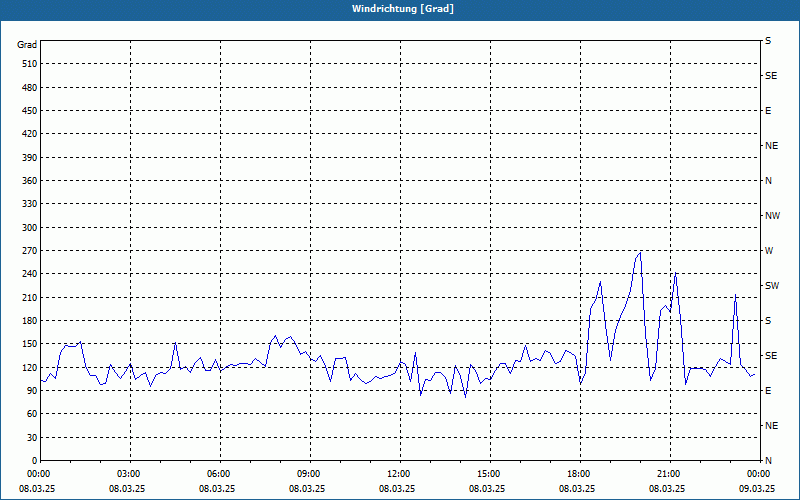The width and height of the screenshot is (800, 500).
Task: Click the "180" degree axis label
Action: point(30,321)
